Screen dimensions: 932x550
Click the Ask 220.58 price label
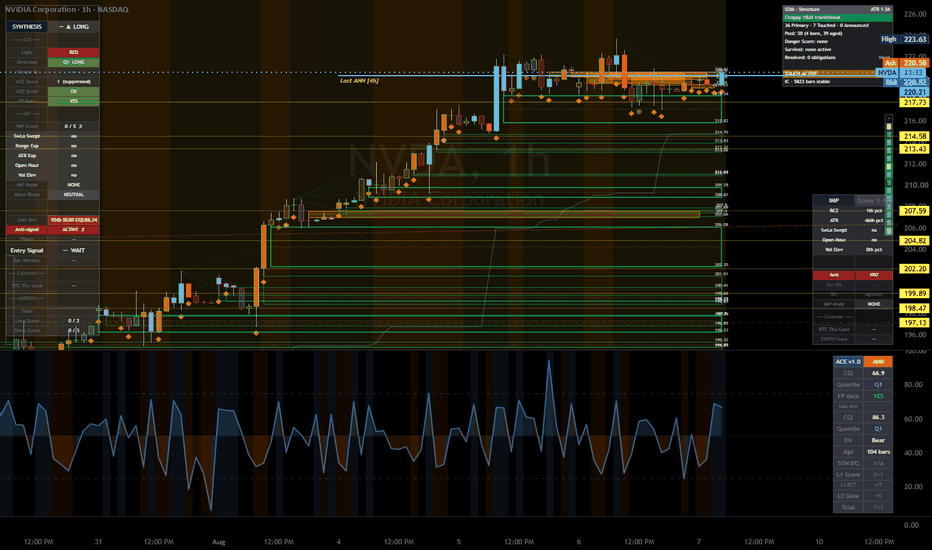pos(905,62)
